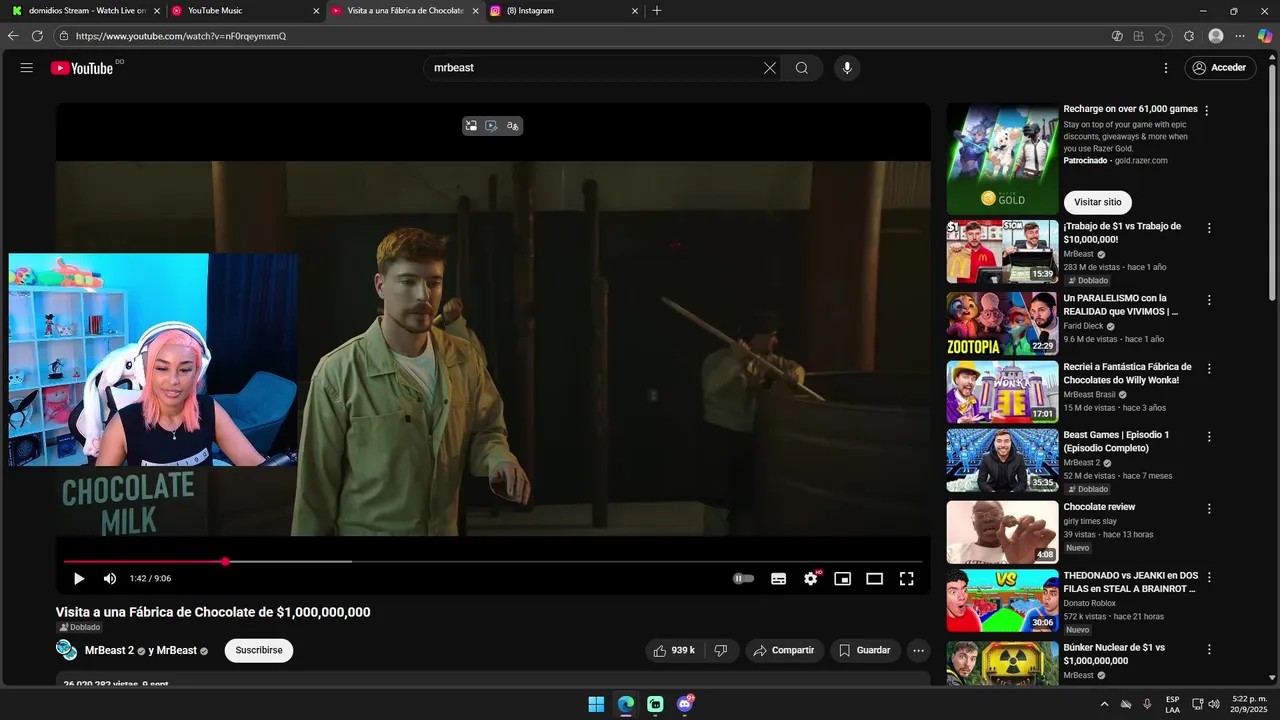Screen dimensions: 1280x720
Task: Clear the mrbeast search text
Action: pyautogui.click(x=770, y=68)
